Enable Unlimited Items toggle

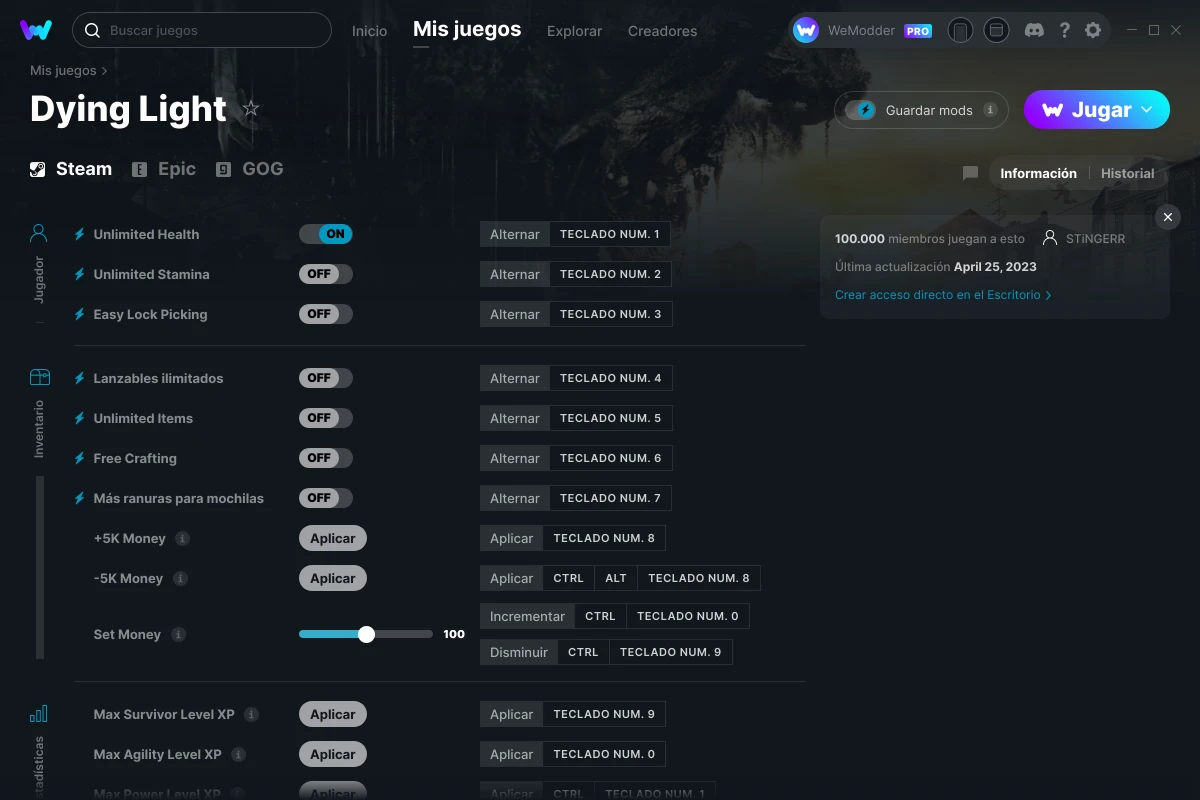(x=326, y=418)
